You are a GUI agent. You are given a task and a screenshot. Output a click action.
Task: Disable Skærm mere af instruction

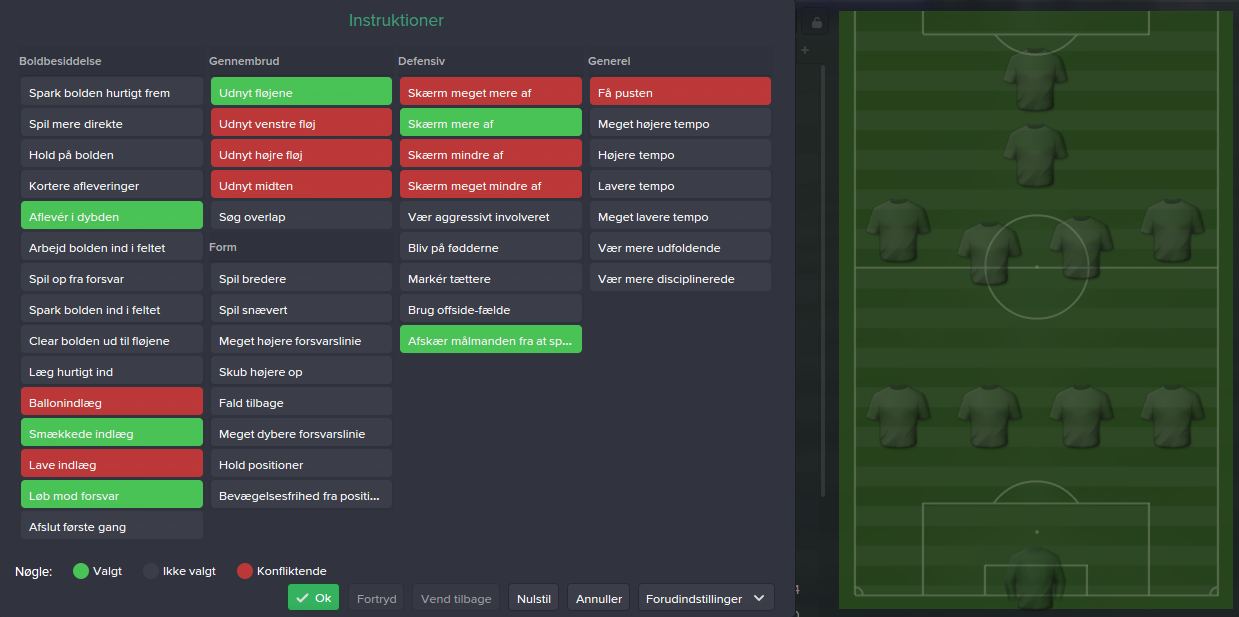pos(490,123)
